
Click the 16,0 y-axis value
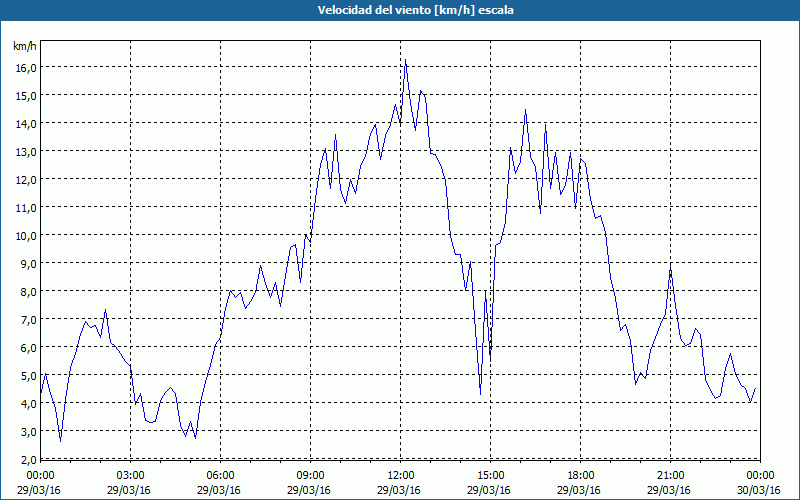(27, 67)
